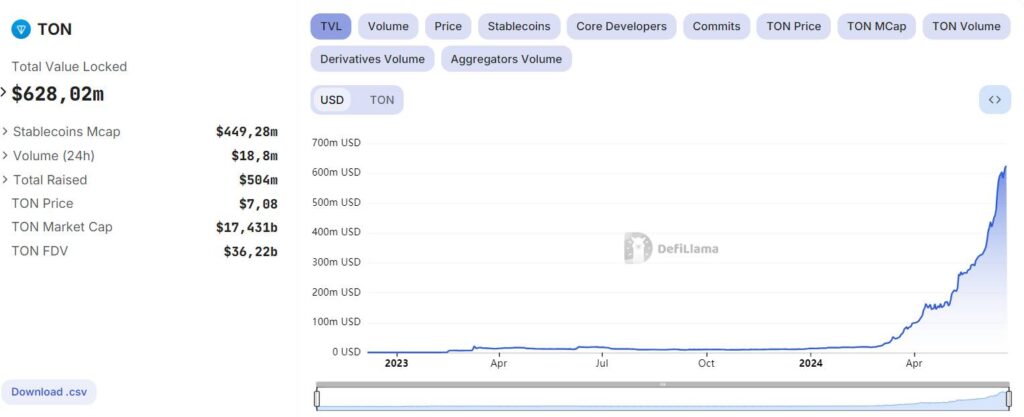Click the Total Value Locked label

(69, 67)
